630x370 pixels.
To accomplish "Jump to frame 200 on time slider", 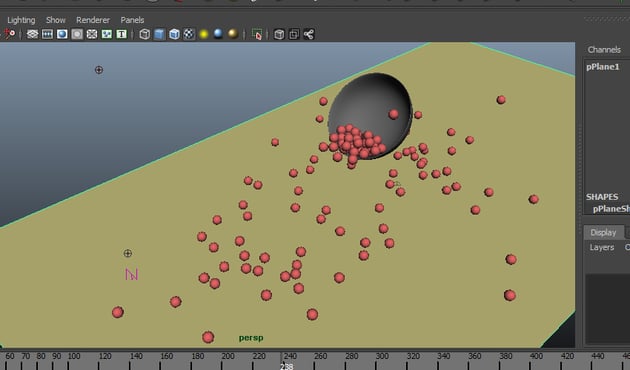I will click(x=228, y=356).
